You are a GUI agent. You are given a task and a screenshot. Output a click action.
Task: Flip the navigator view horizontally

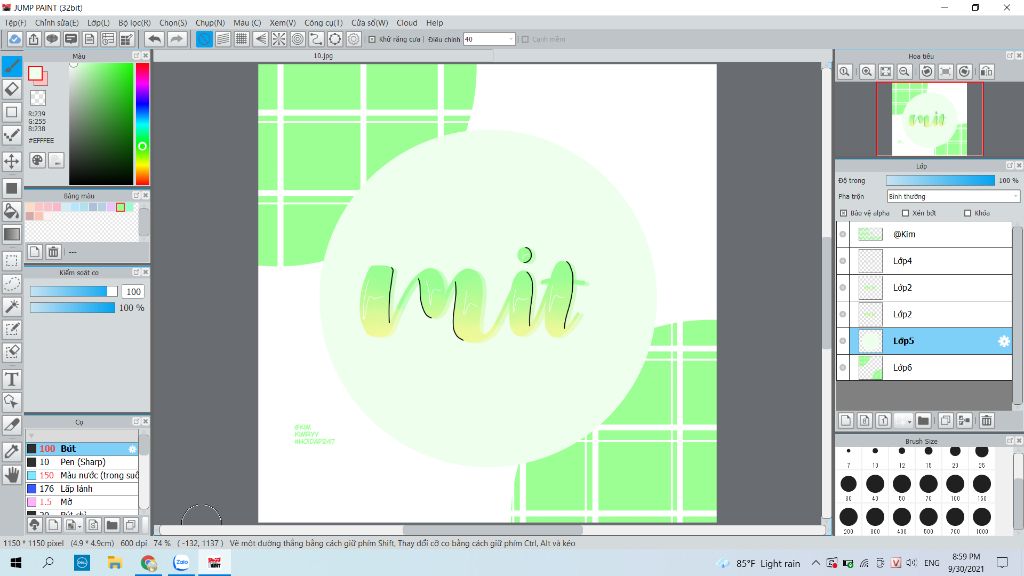pos(986,72)
